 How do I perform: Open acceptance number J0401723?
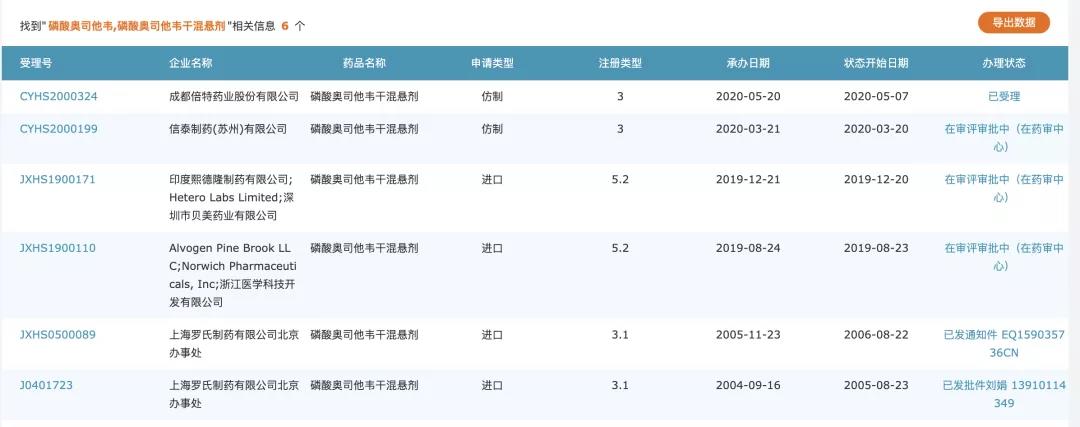45,385
